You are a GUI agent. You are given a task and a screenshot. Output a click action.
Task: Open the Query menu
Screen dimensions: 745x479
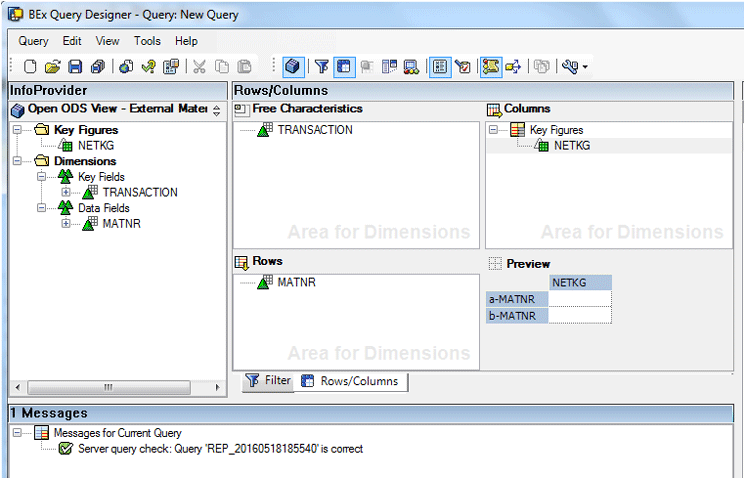[x=33, y=41]
